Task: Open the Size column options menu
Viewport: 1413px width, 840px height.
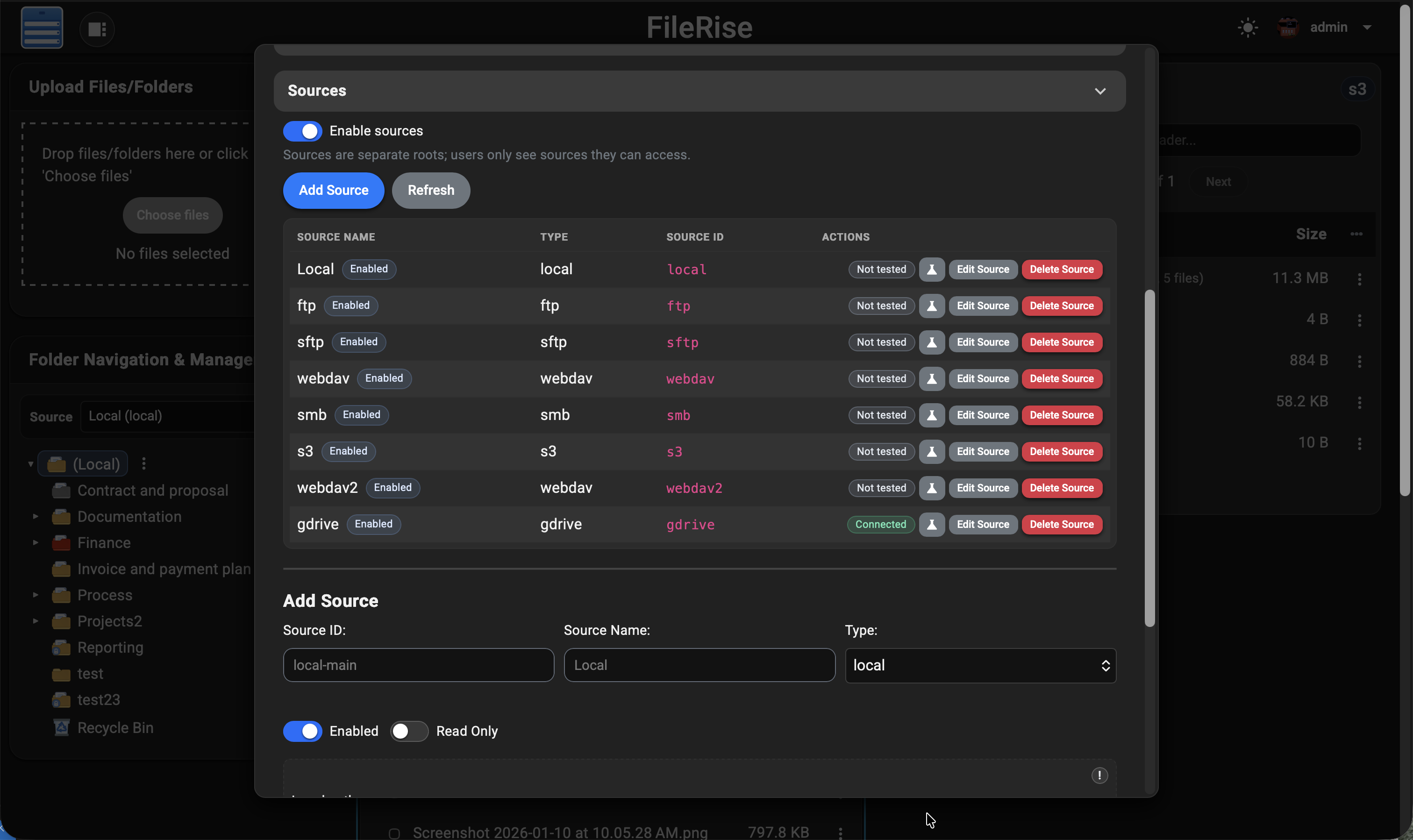Action: [1357, 234]
